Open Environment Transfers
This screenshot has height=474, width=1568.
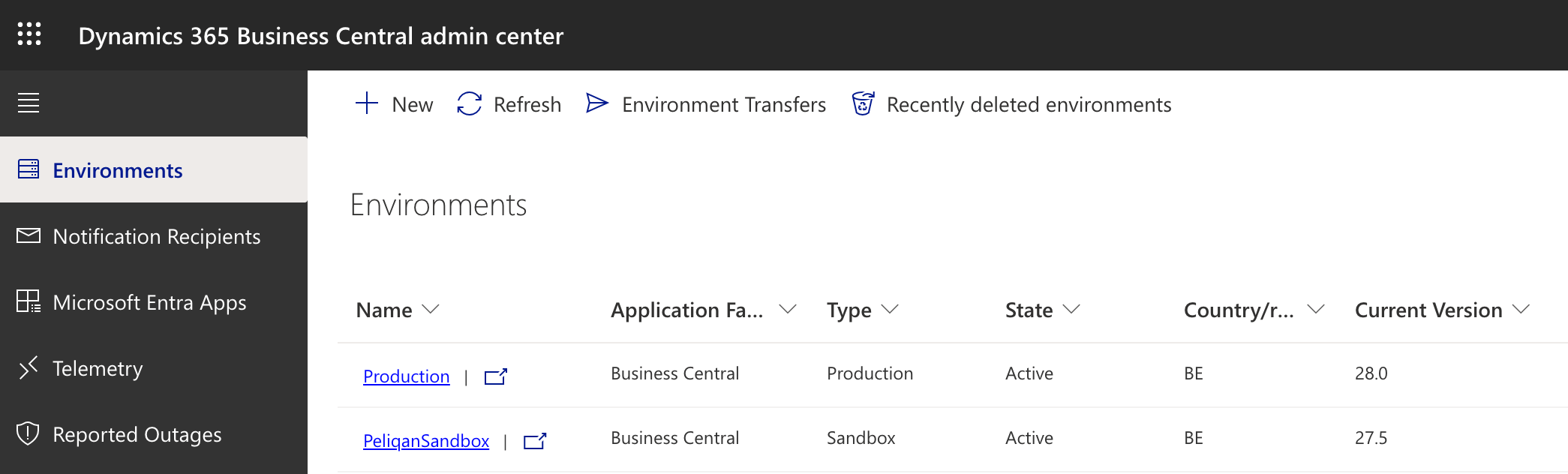pos(724,104)
